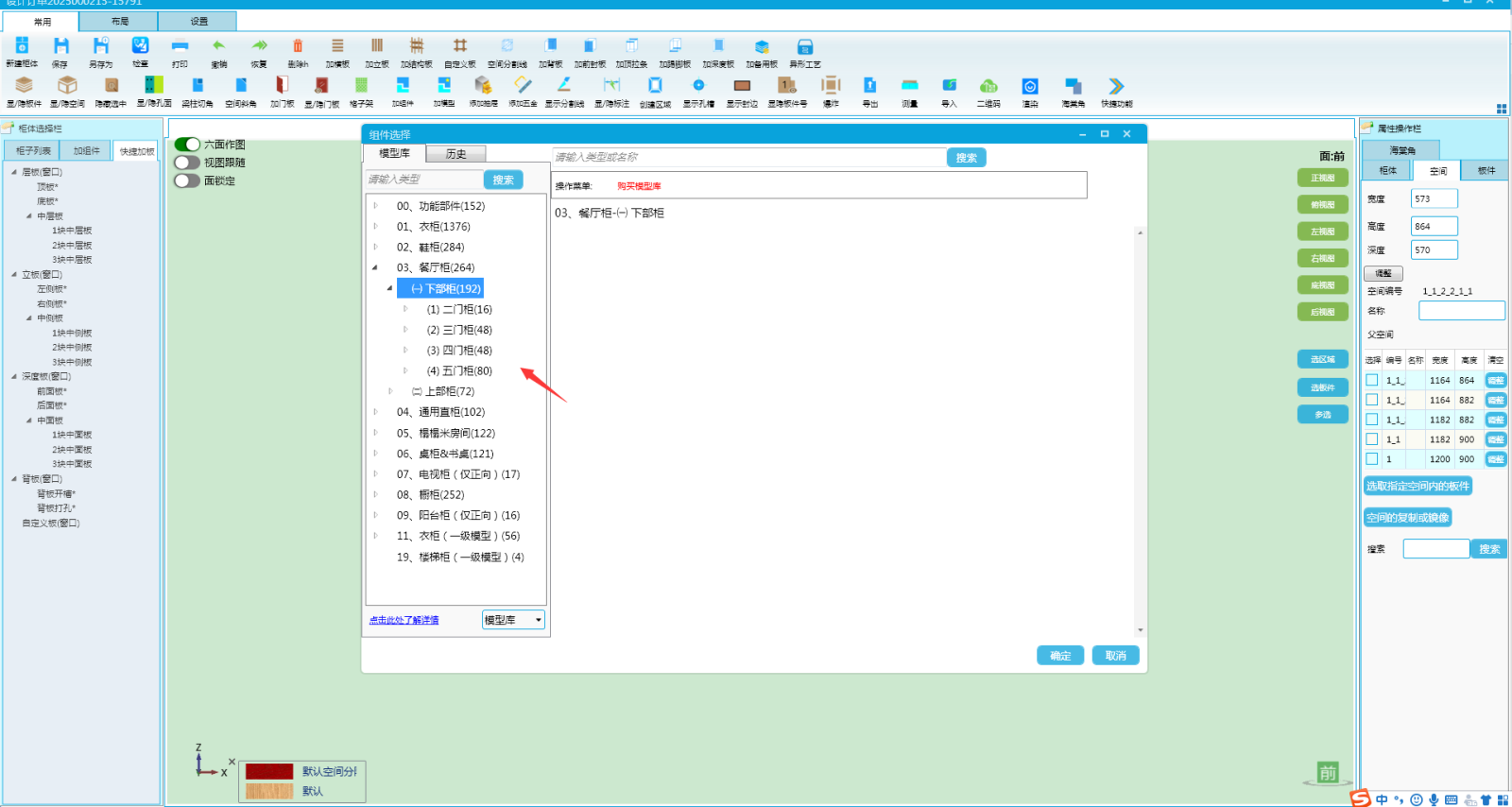Switch to the 历史 tab
This screenshot has width=1512, height=807.
(x=455, y=153)
